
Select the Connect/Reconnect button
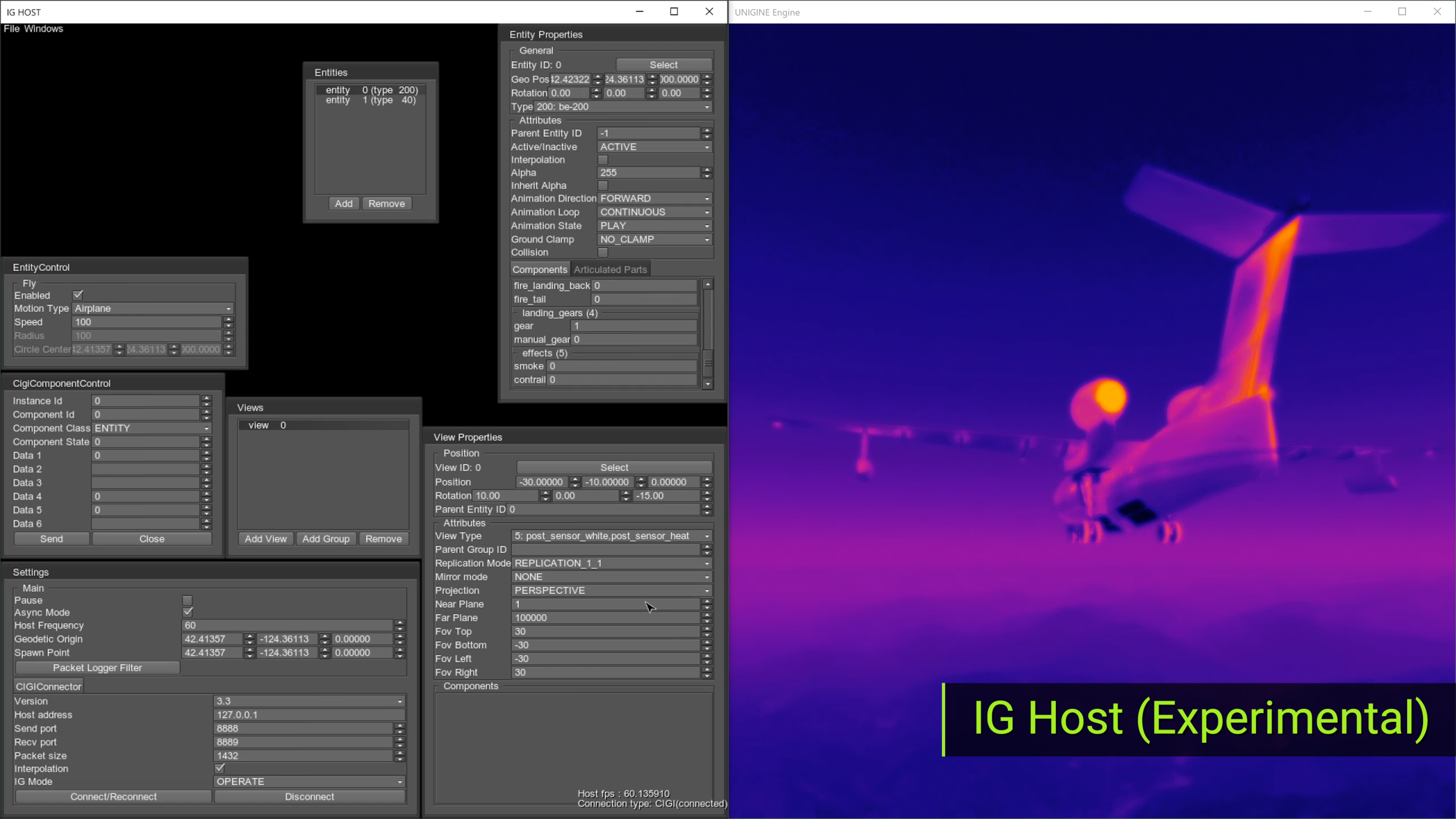click(x=113, y=796)
